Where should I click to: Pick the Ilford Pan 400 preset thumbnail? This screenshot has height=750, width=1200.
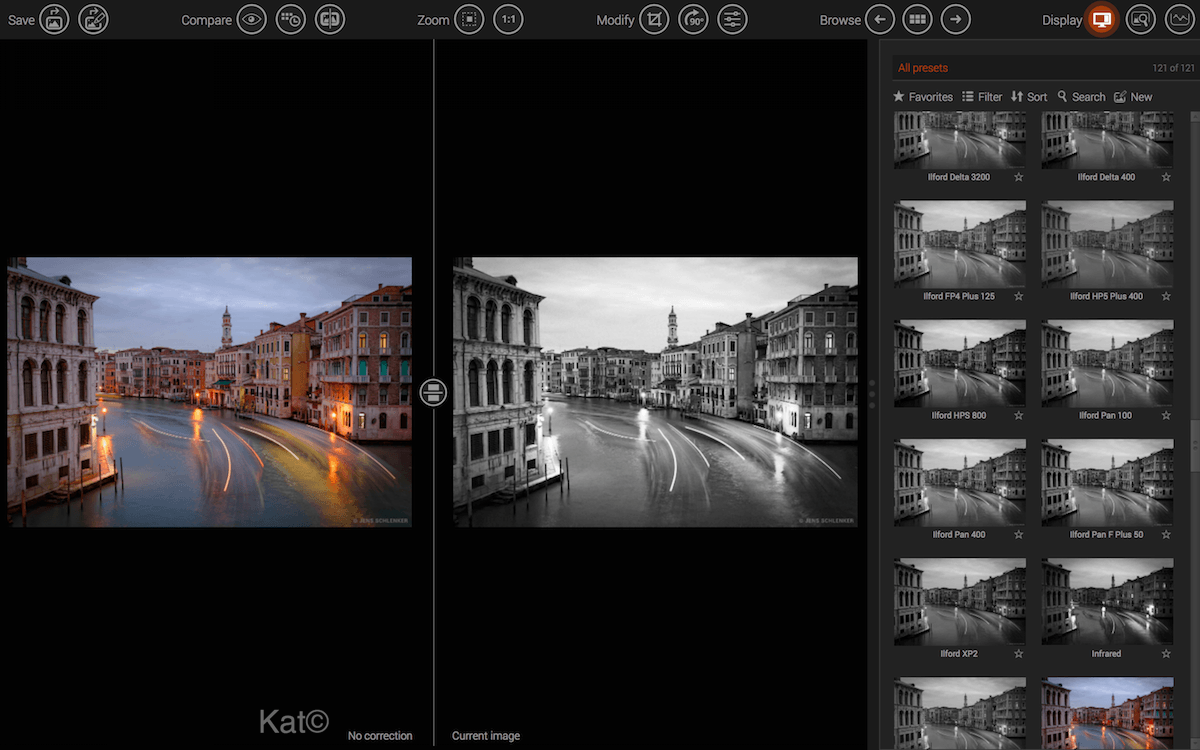(x=960, y=482)
